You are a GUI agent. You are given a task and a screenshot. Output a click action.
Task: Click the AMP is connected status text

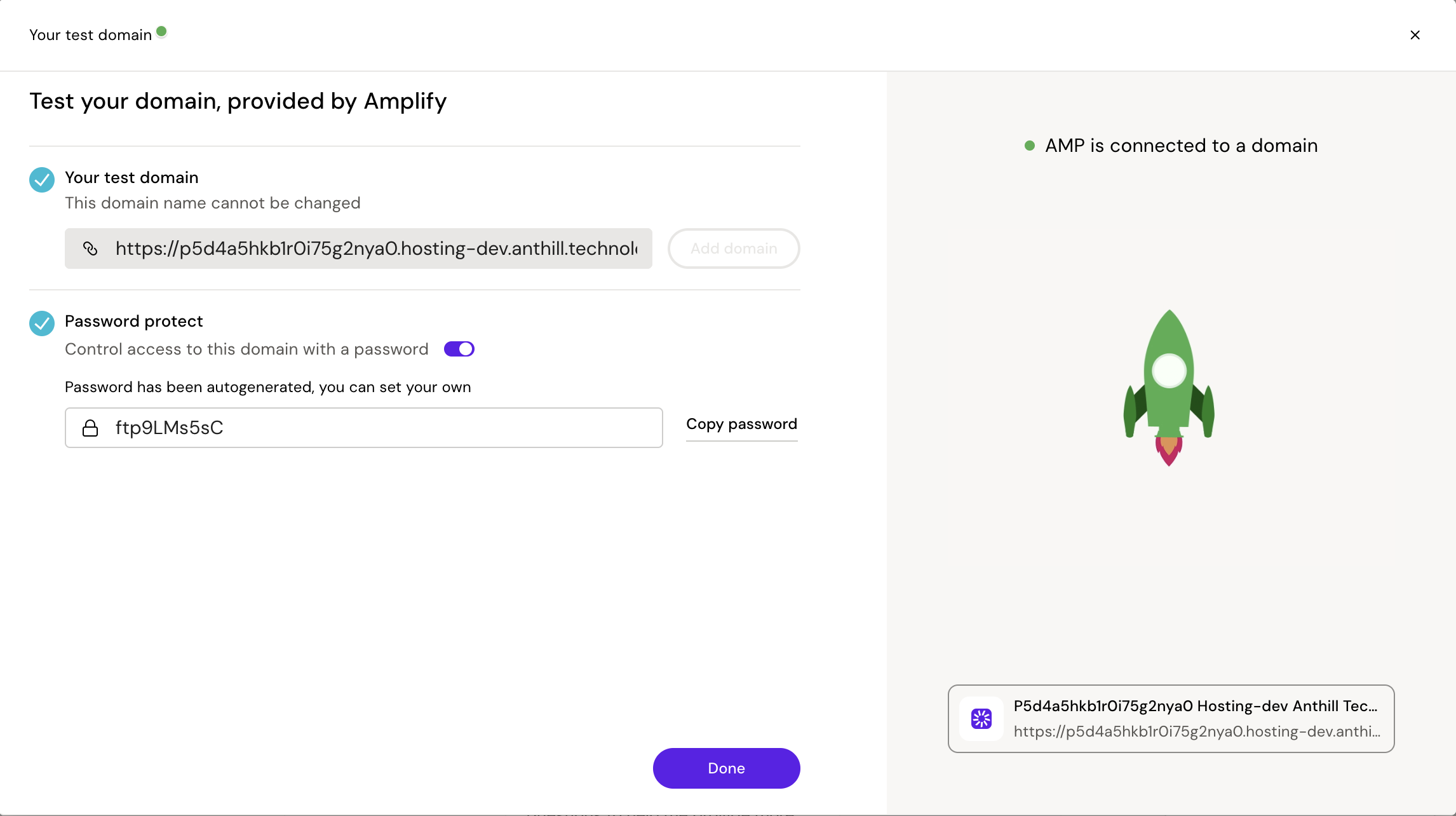pos(1181,146)
